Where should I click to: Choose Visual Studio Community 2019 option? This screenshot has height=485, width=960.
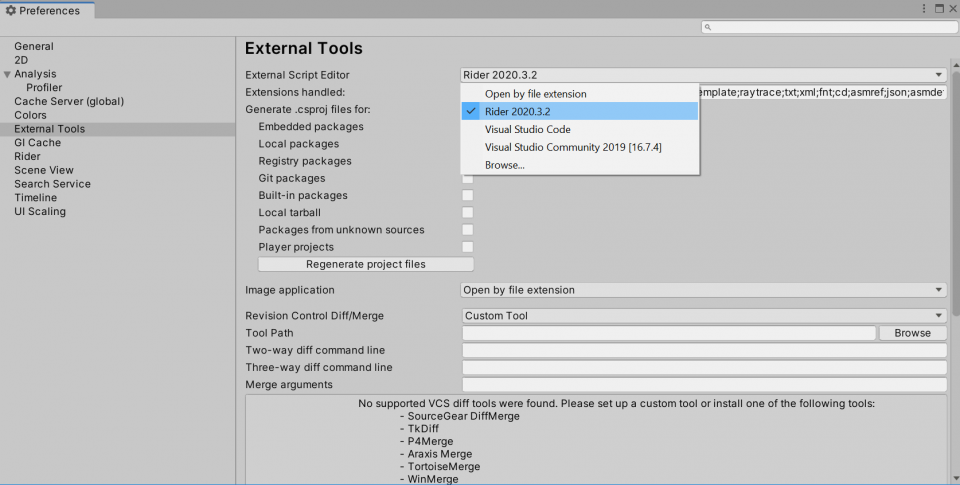[x=579, y=147]
